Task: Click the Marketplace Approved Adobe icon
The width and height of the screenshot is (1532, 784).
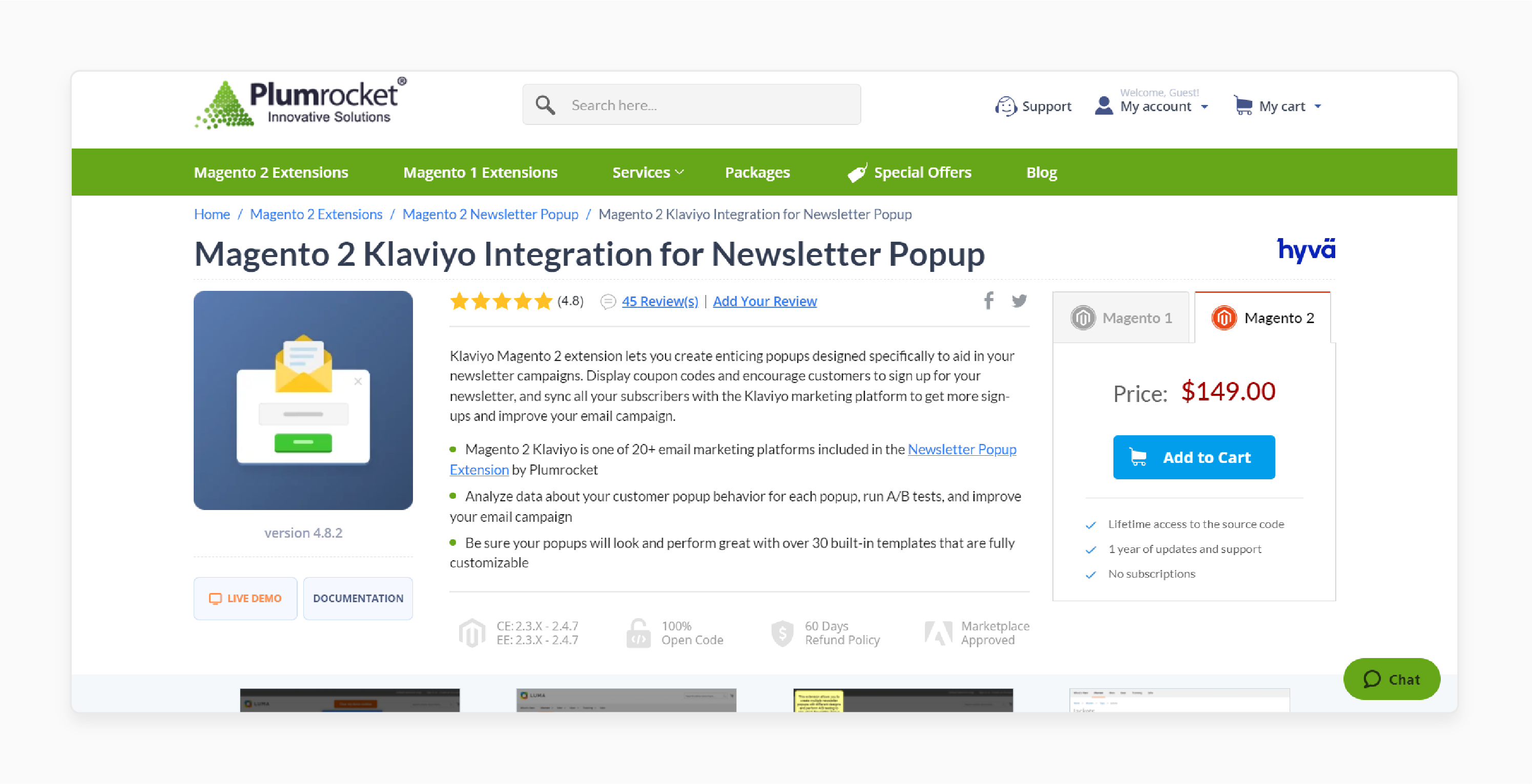Action: [939, 633]
